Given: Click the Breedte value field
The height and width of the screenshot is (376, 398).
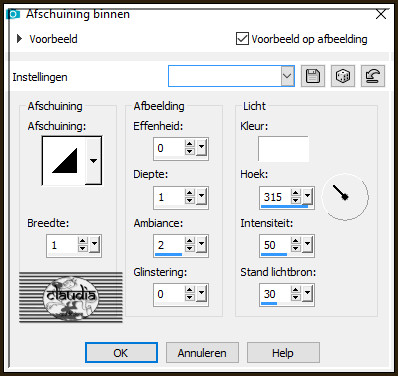Looking at the screenshot, I should pyautogui.click(x=63, y=246).
